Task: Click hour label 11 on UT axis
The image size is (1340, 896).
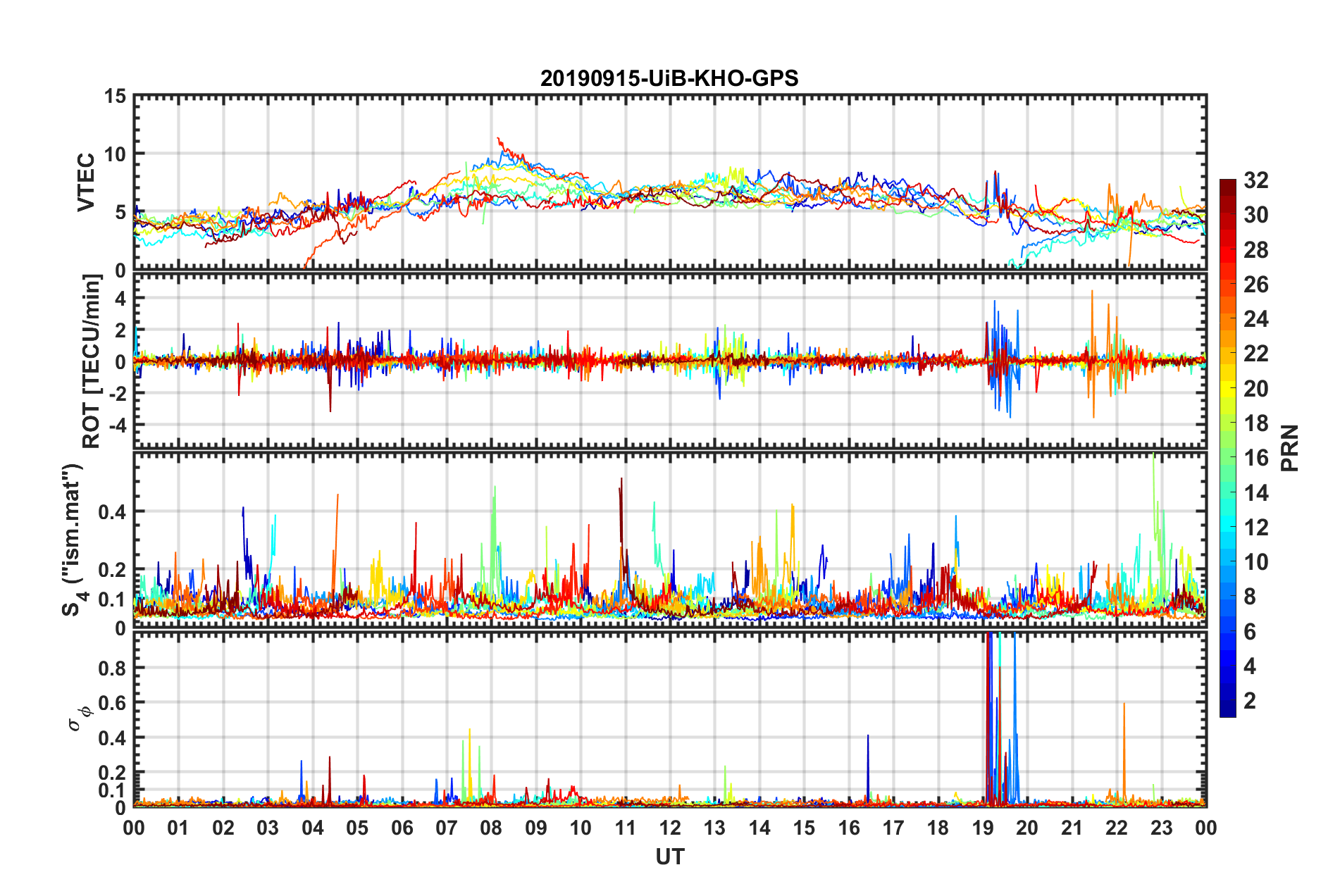Action: (x=626, y=828)
